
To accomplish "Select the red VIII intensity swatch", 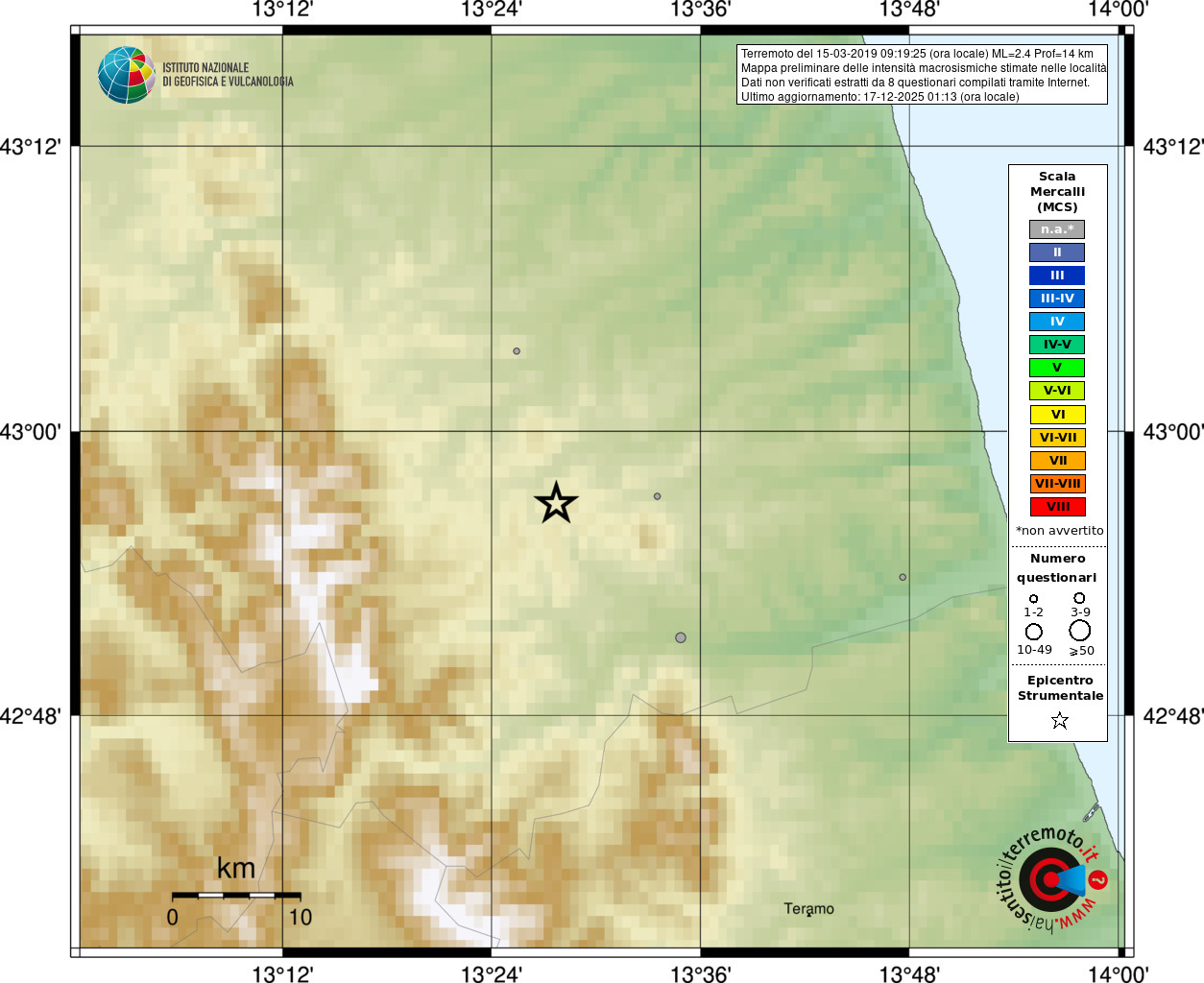I will click(1057, 507).
